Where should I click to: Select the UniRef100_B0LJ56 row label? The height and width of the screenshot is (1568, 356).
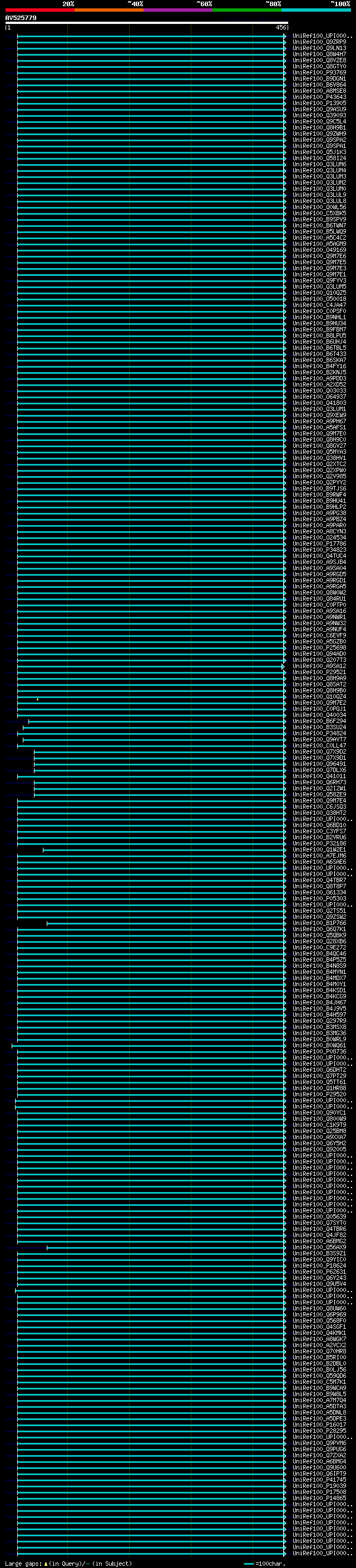(x=319, y=1369)
